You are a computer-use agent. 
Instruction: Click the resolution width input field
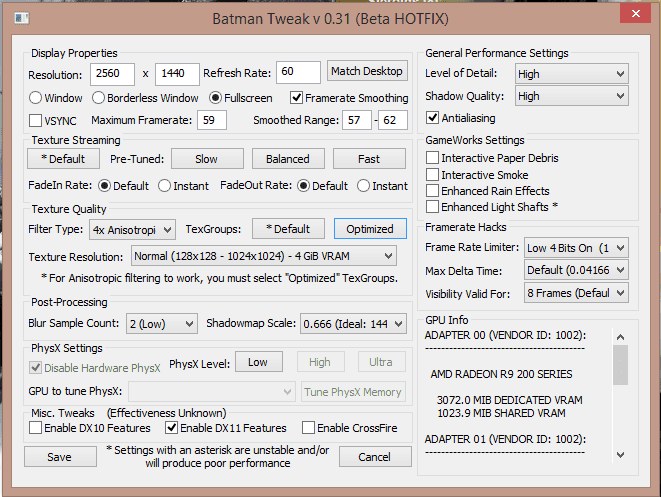112,73
